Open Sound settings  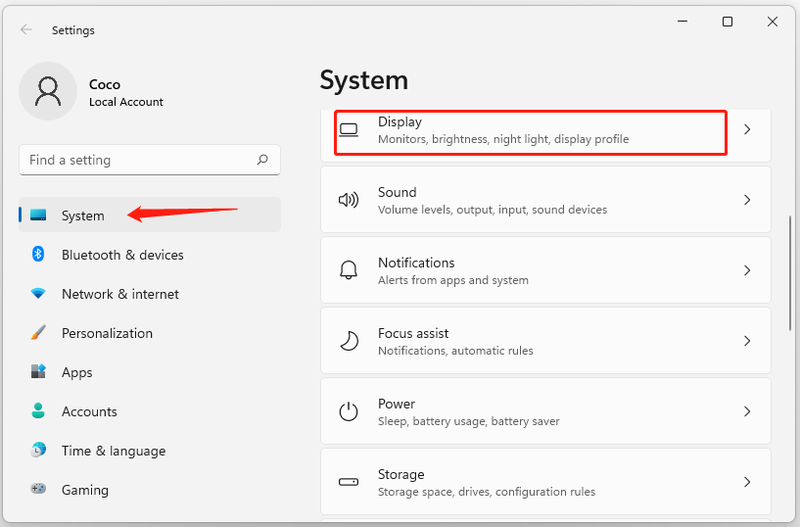pos(545,199)
